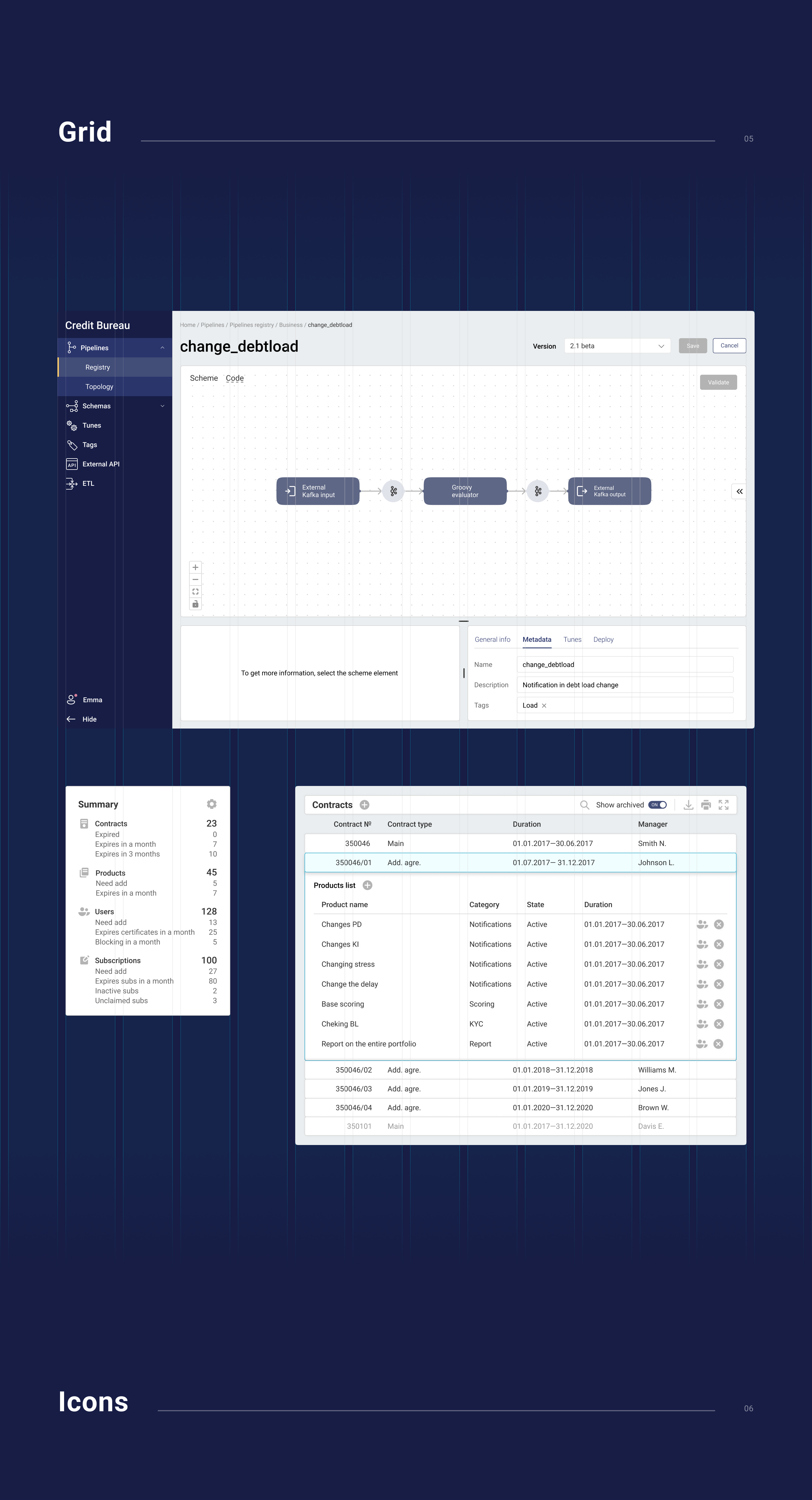Viewport: 812px width, 1500px height.
Task: Click the Description input field
Action: pyautogui.click(x=624, y=685)
